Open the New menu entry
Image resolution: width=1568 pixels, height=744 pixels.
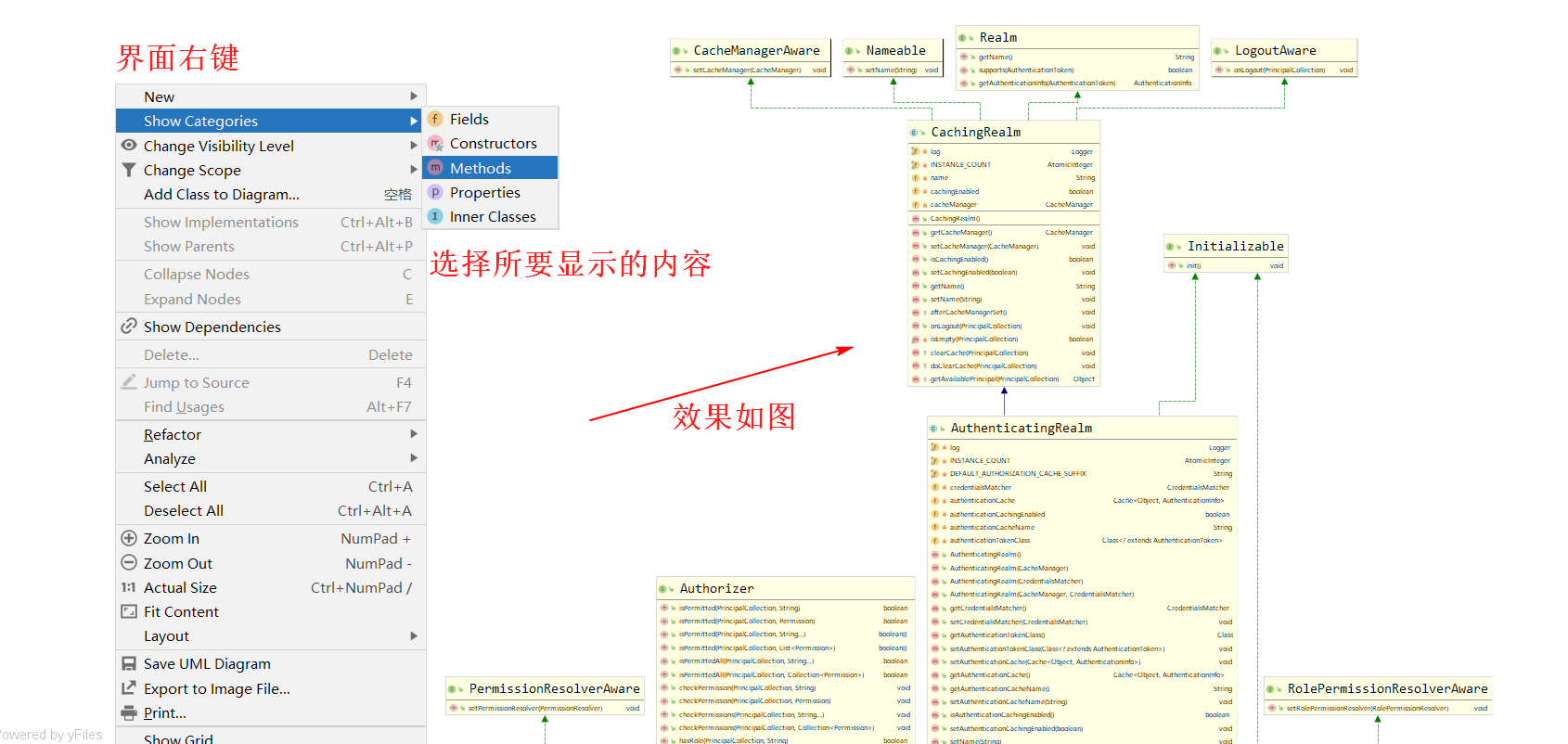tap(271, 96)
